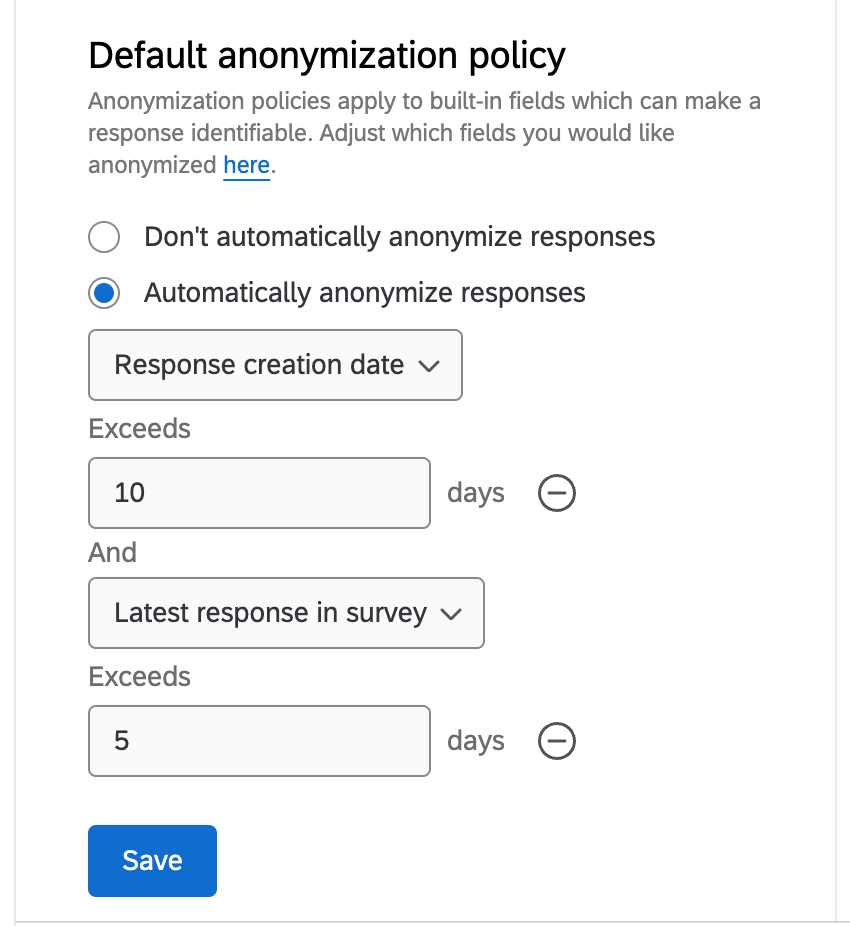
Task: Expand the condition type selector showing Response creation date
Action: 275,365
